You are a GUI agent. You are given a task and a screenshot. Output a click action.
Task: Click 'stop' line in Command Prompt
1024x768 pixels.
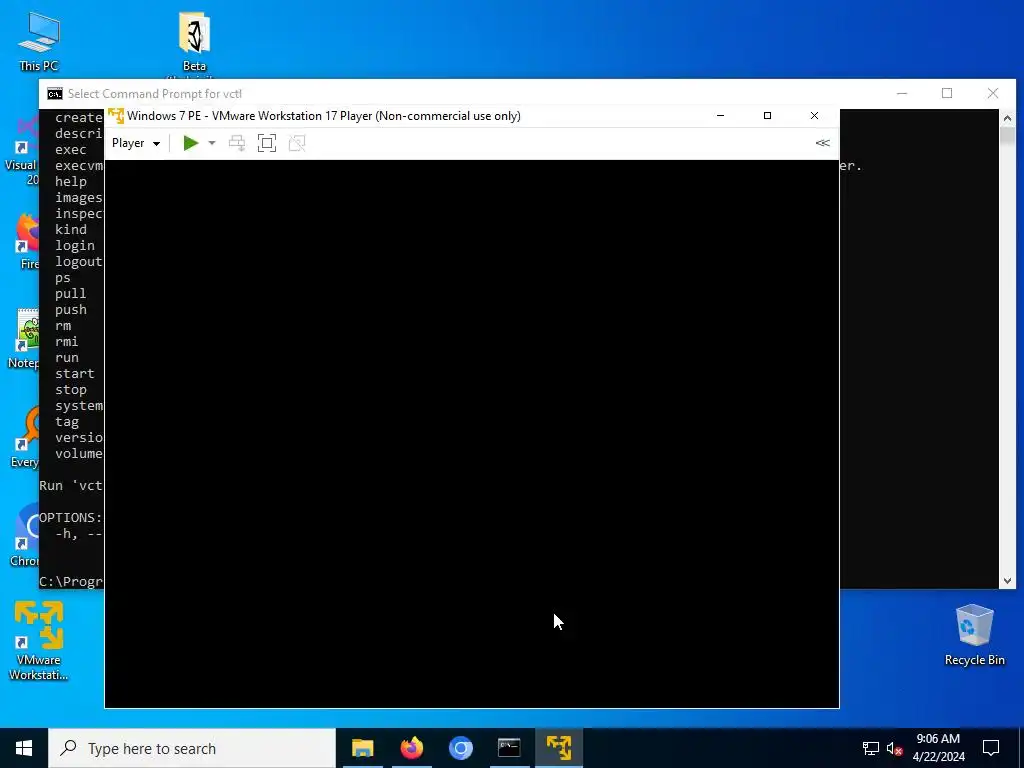pyautogui.click(x=71, y=390)
